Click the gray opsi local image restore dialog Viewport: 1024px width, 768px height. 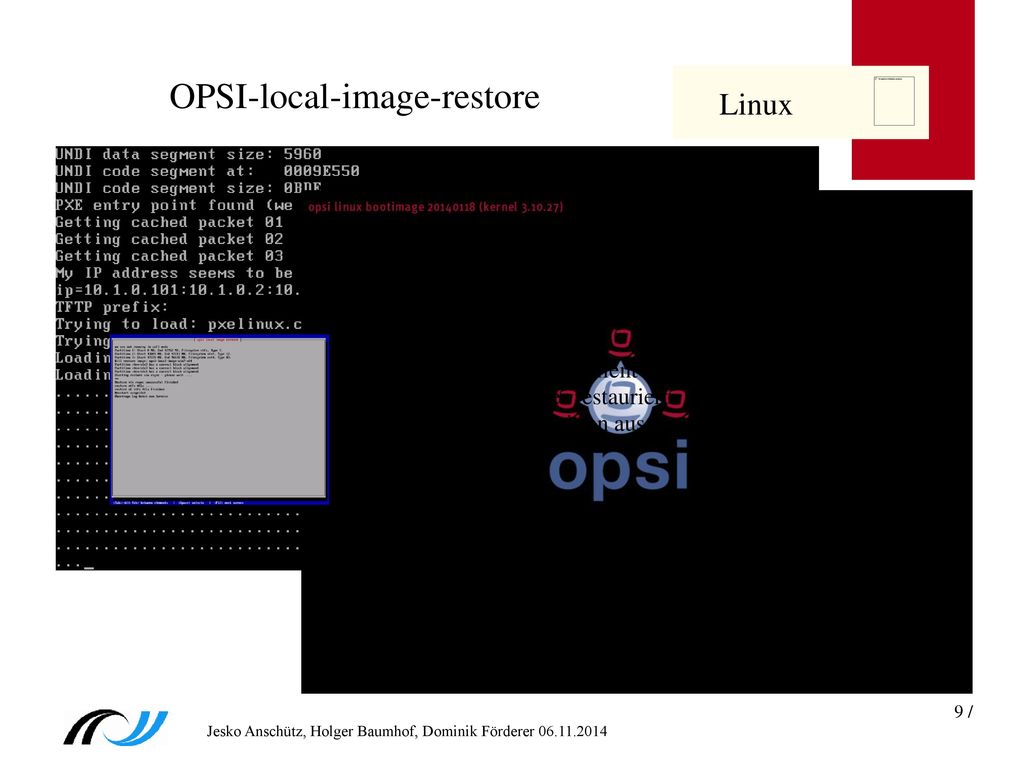pos(219,418)
